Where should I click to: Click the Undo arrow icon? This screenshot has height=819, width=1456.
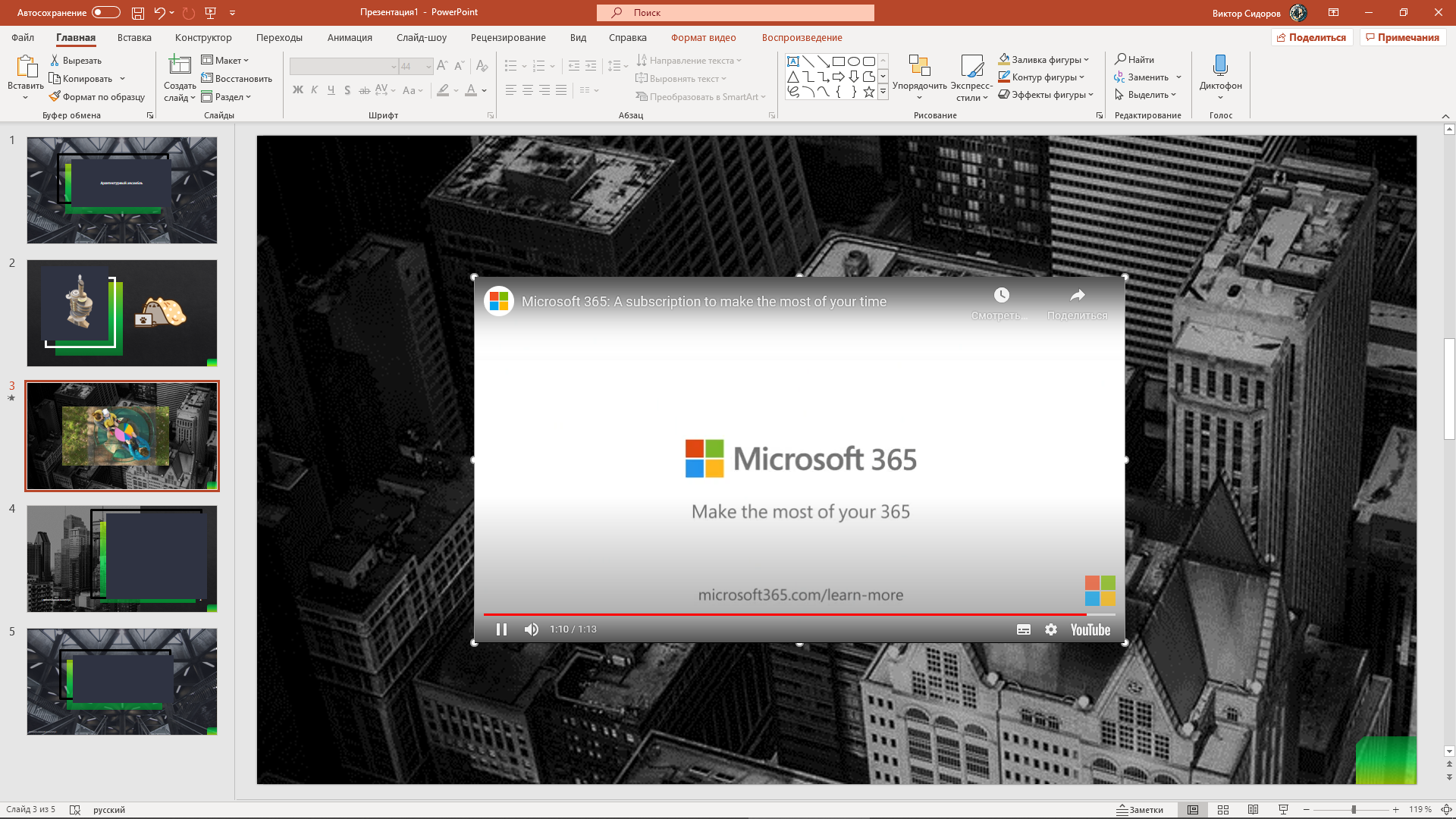pos(159,13)
